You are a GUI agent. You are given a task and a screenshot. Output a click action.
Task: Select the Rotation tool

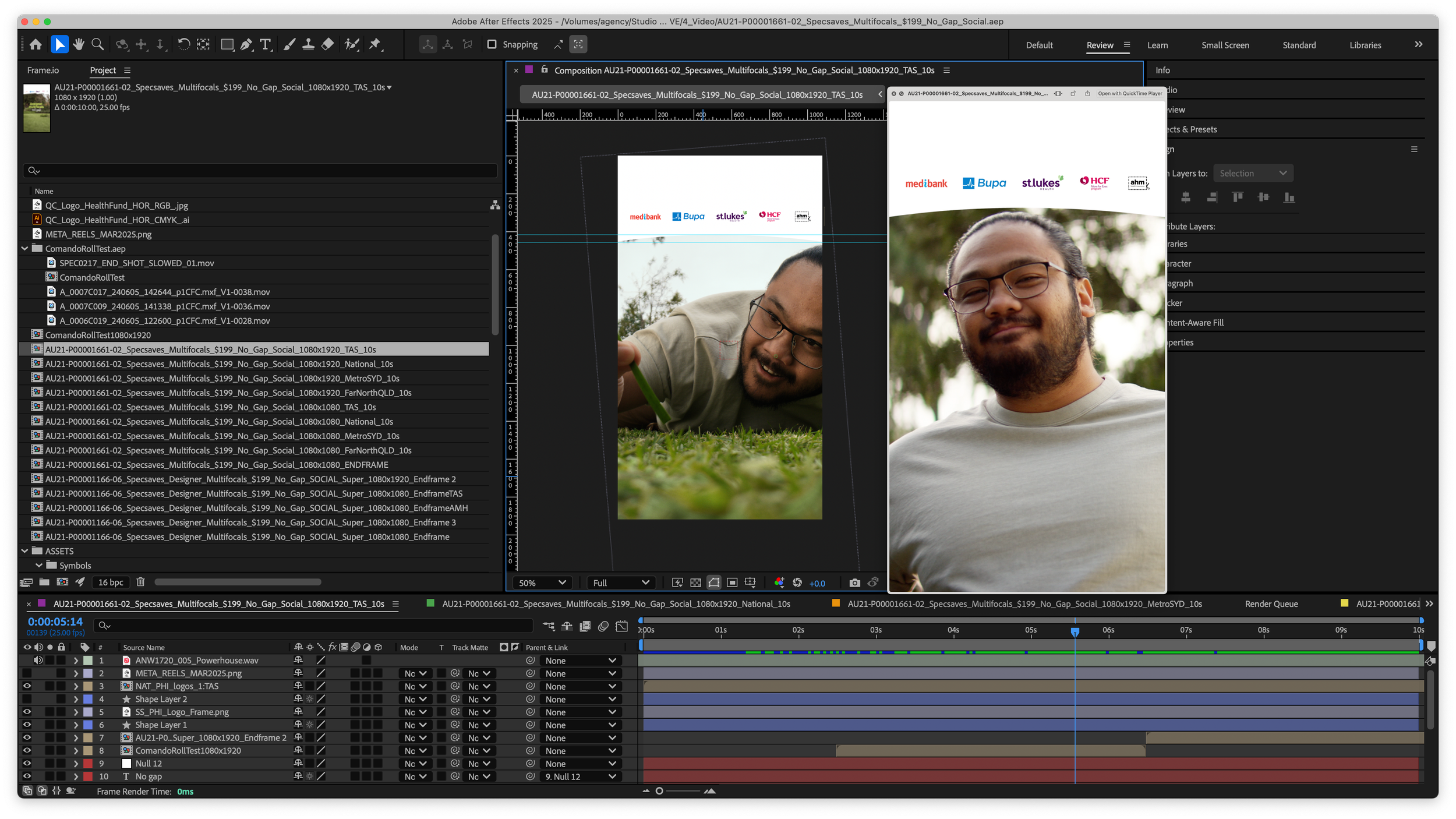(x=183, y=44)
